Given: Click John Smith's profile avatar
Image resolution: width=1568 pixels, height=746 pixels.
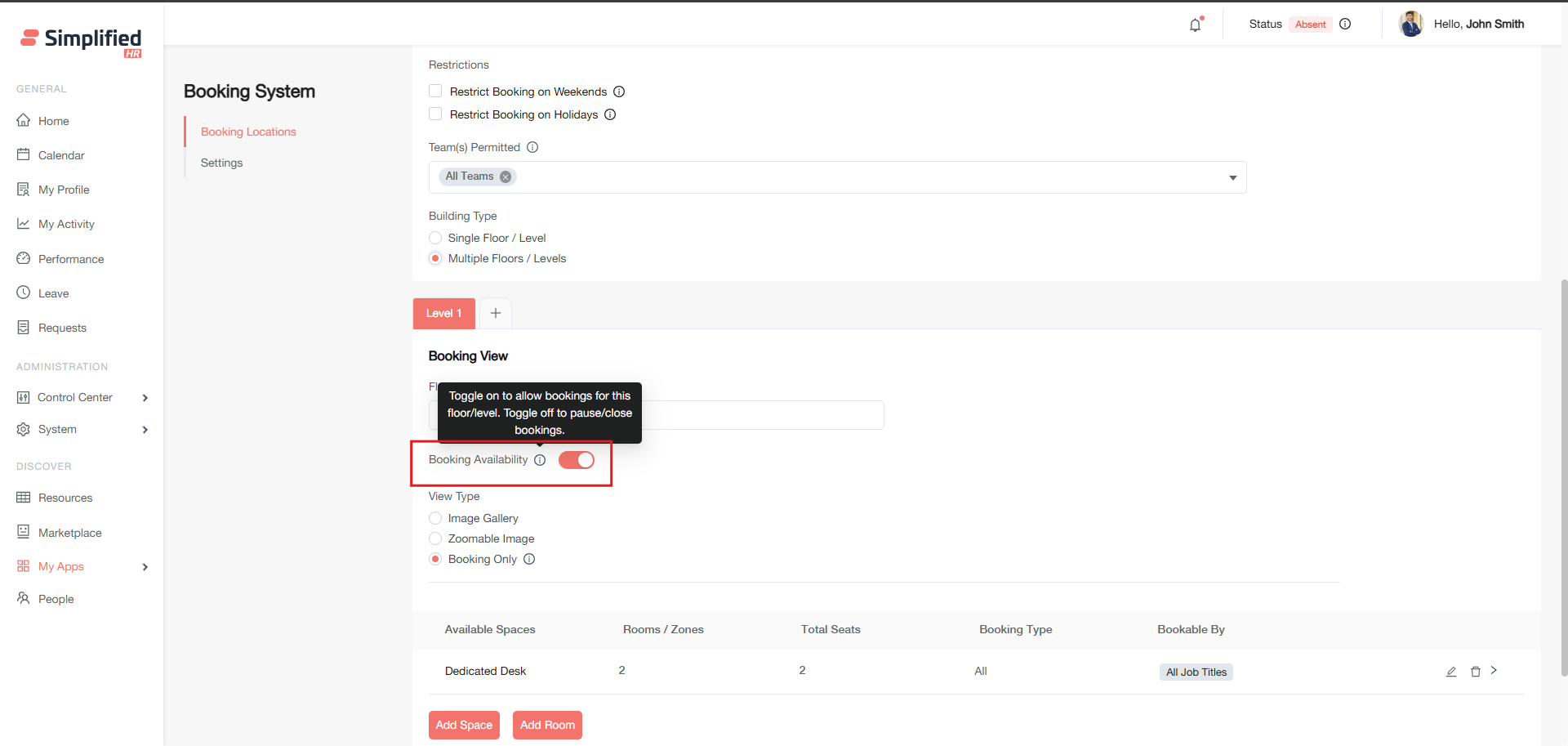Looking at the screenshot, I should pyautogui.click(x=1410, y=25).
